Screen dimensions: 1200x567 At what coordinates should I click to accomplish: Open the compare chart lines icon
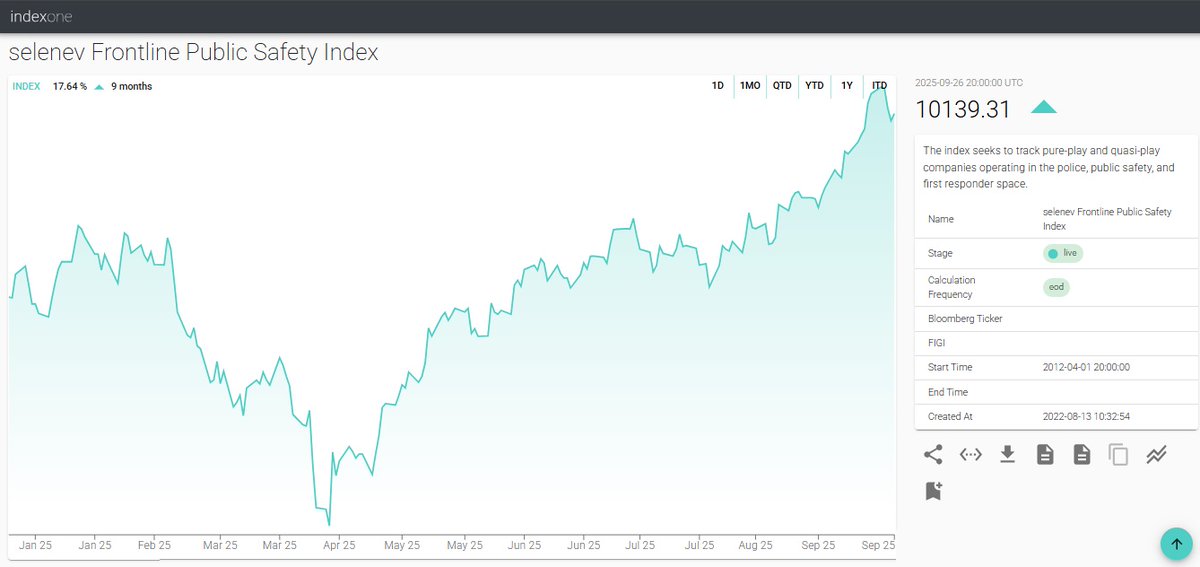[1156, 455]
